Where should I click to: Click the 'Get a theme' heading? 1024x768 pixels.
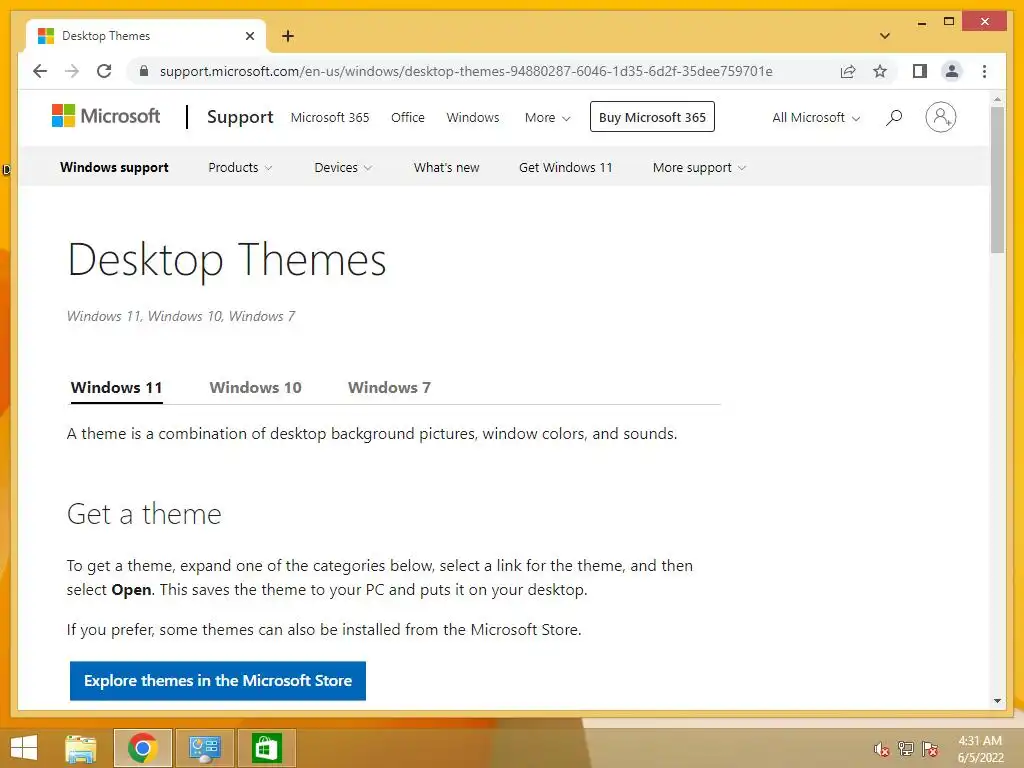144,514
